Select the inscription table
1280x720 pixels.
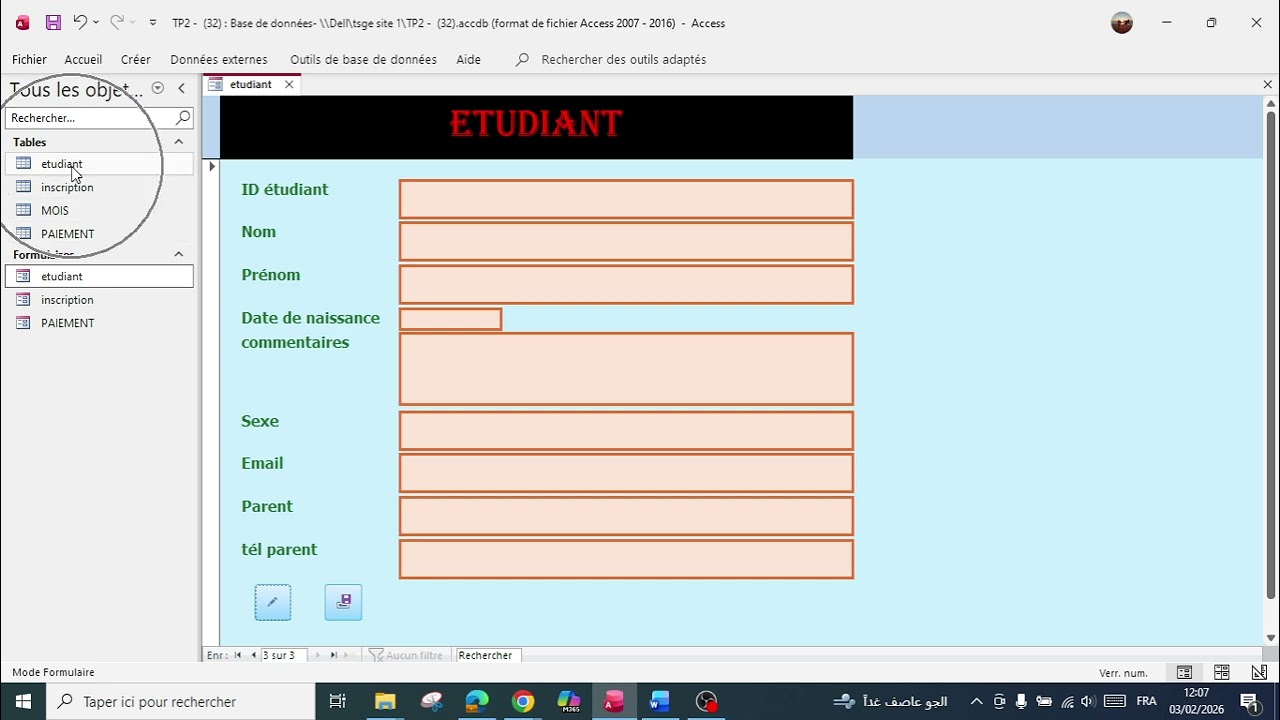coord(98,187)
